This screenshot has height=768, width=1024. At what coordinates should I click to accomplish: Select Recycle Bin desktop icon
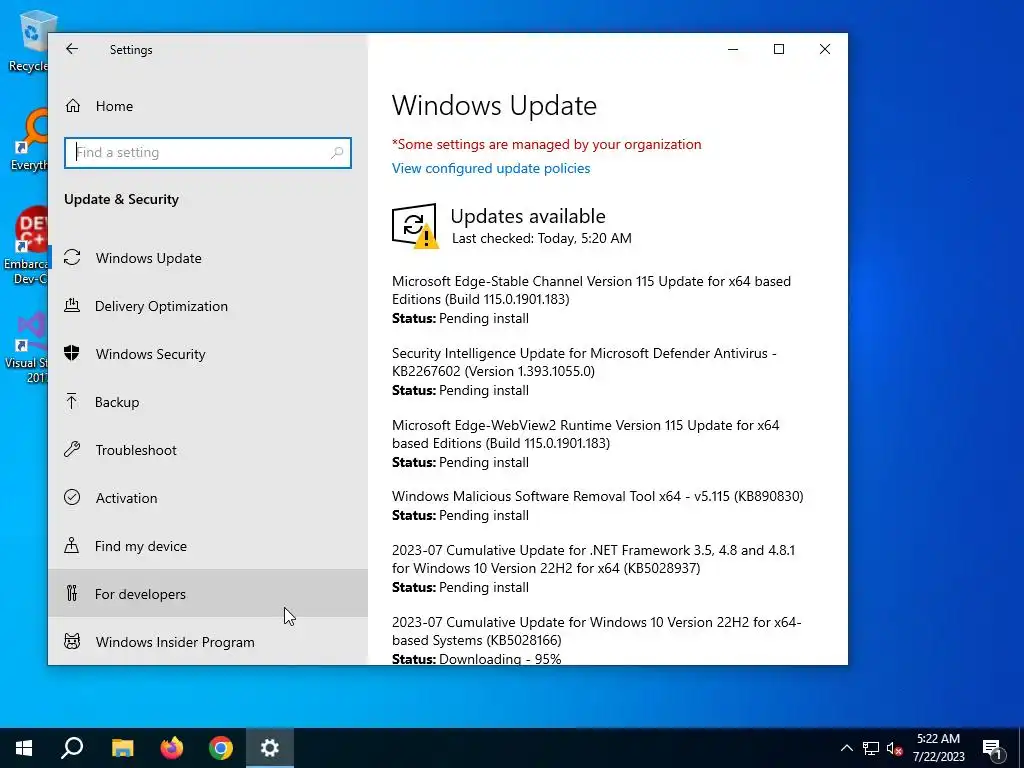(x=28, y=42)
